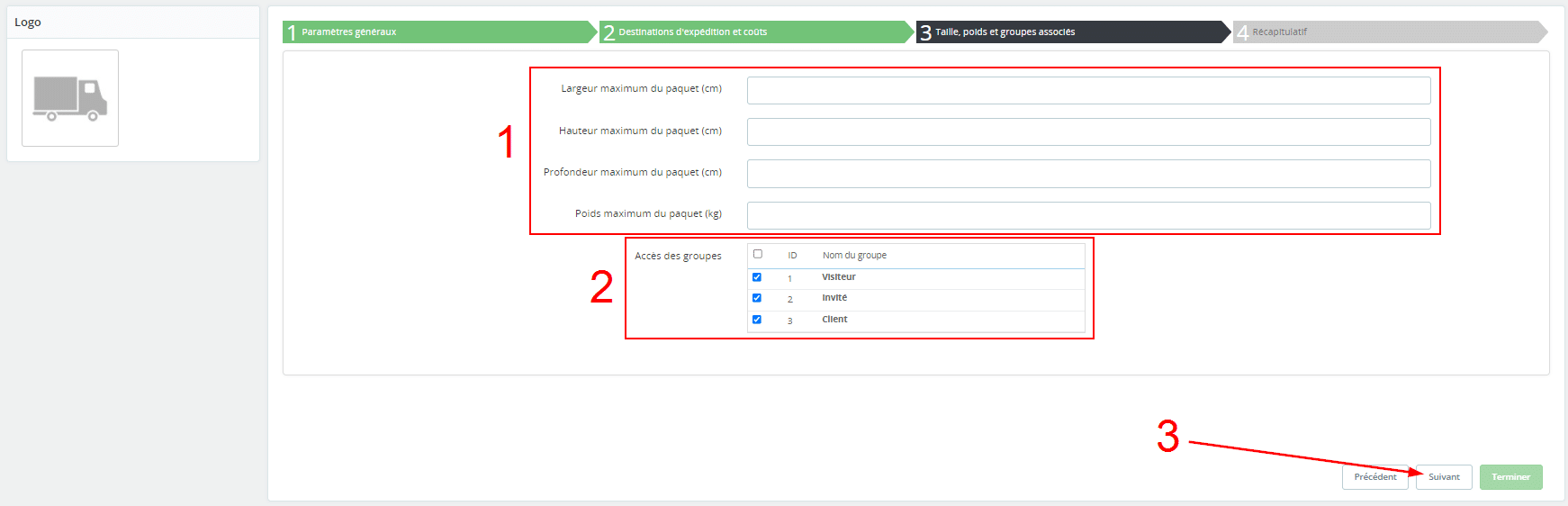Disable access for the Invité group

(757, 298)
